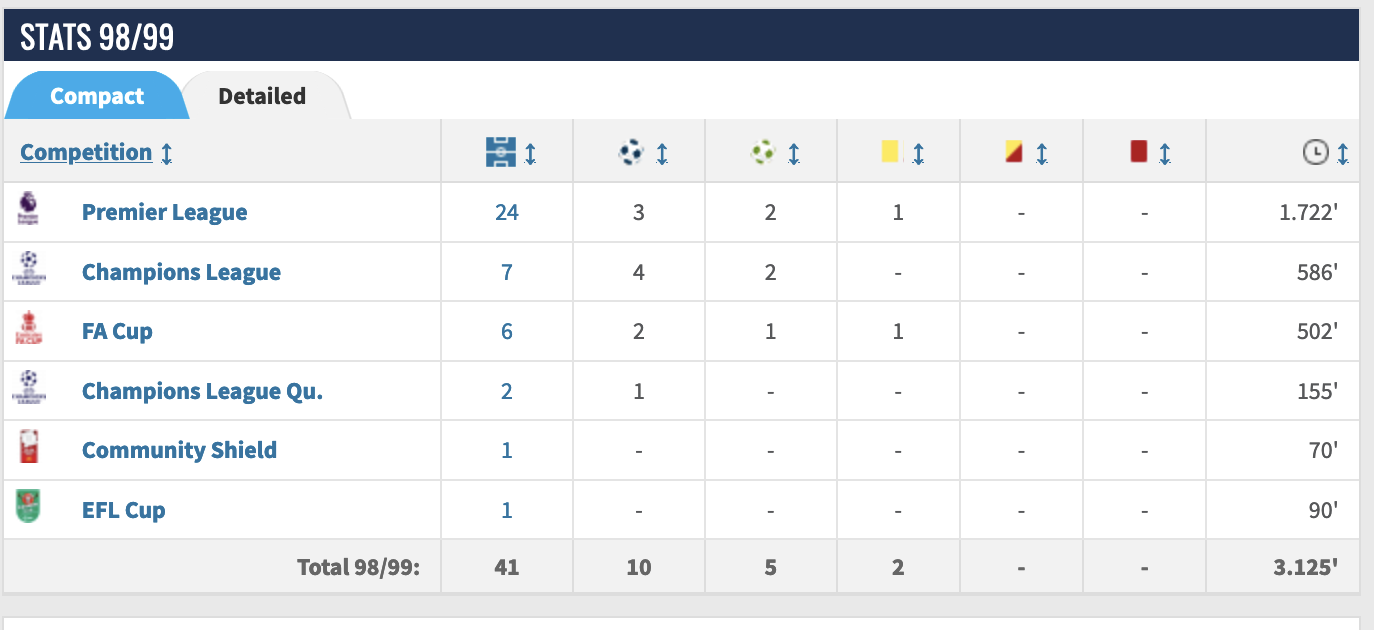Sort by the Competition column header
Image resolution: width=1374 pixels, height=630 pixels.
coord(86,153)
